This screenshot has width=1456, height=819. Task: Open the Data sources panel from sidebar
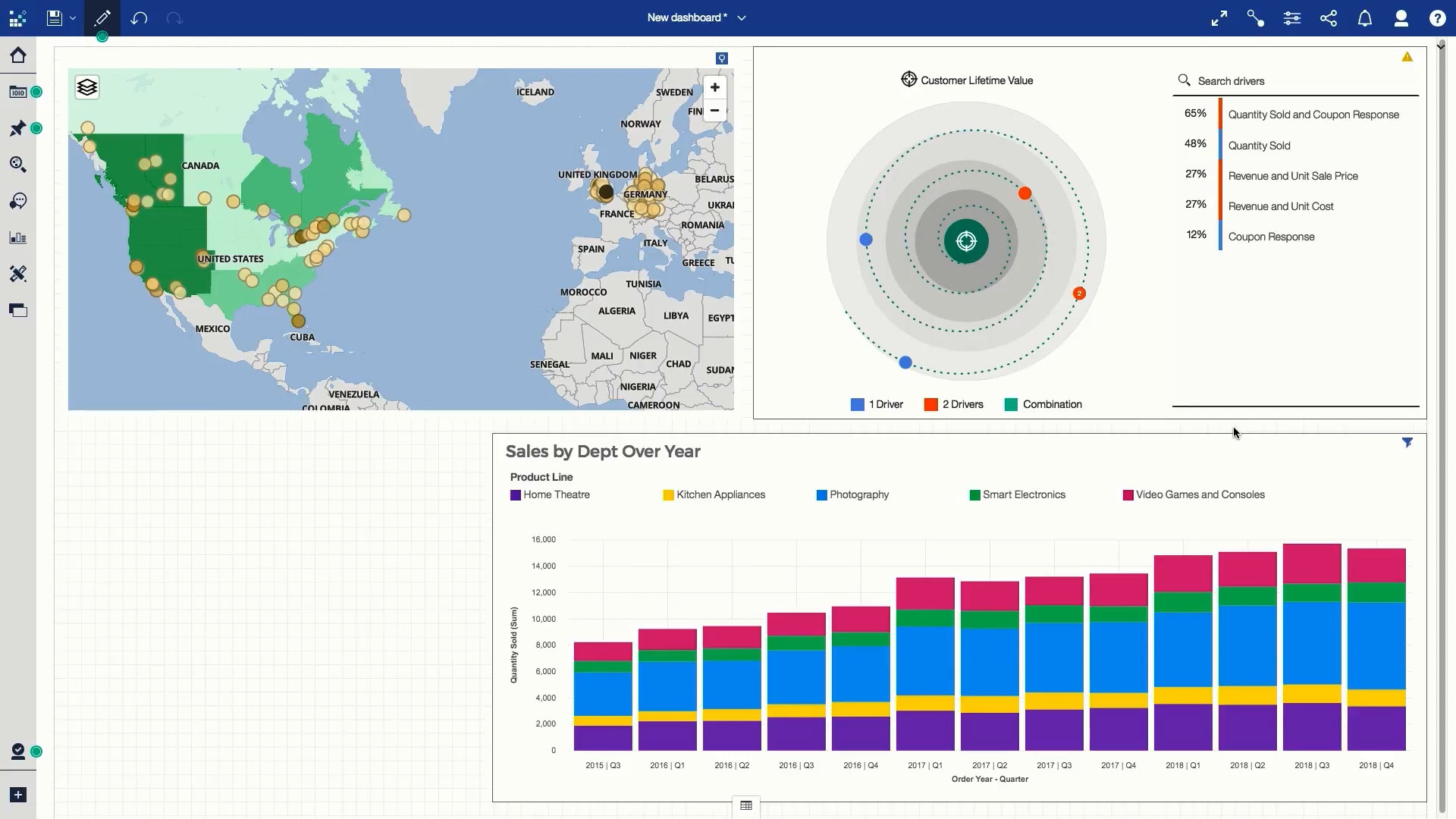coord(17,92)
